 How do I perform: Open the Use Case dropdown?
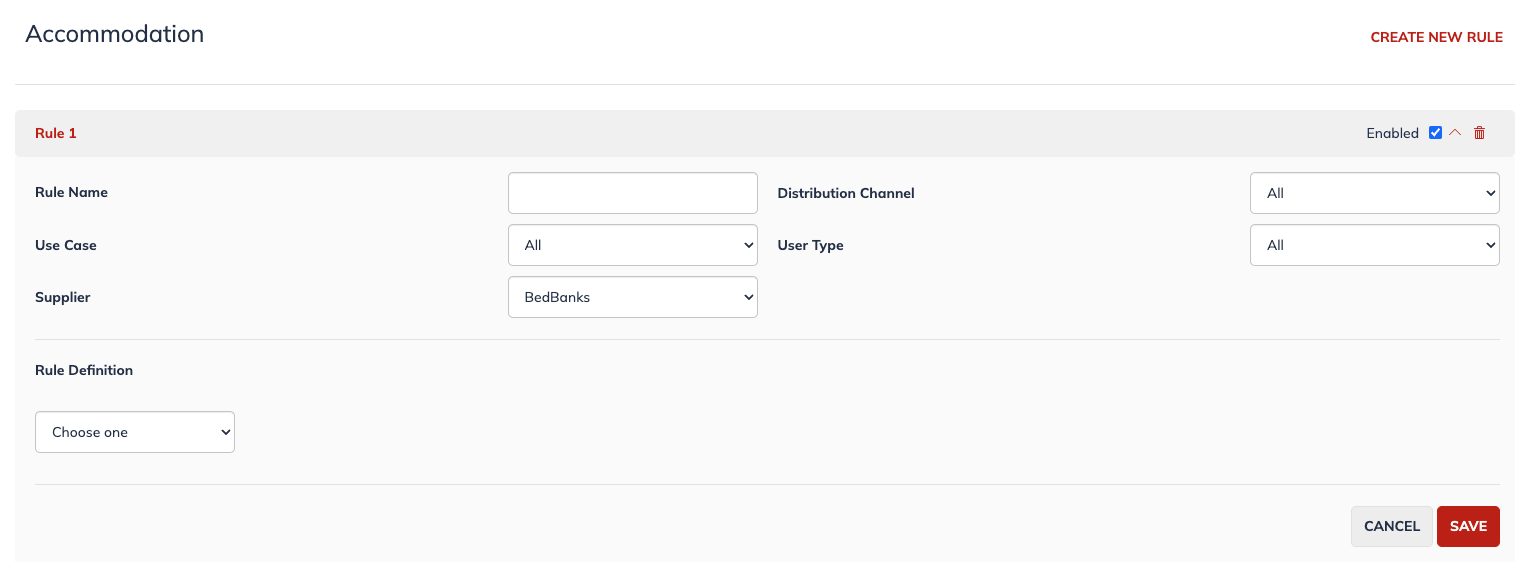pos(633,245)
